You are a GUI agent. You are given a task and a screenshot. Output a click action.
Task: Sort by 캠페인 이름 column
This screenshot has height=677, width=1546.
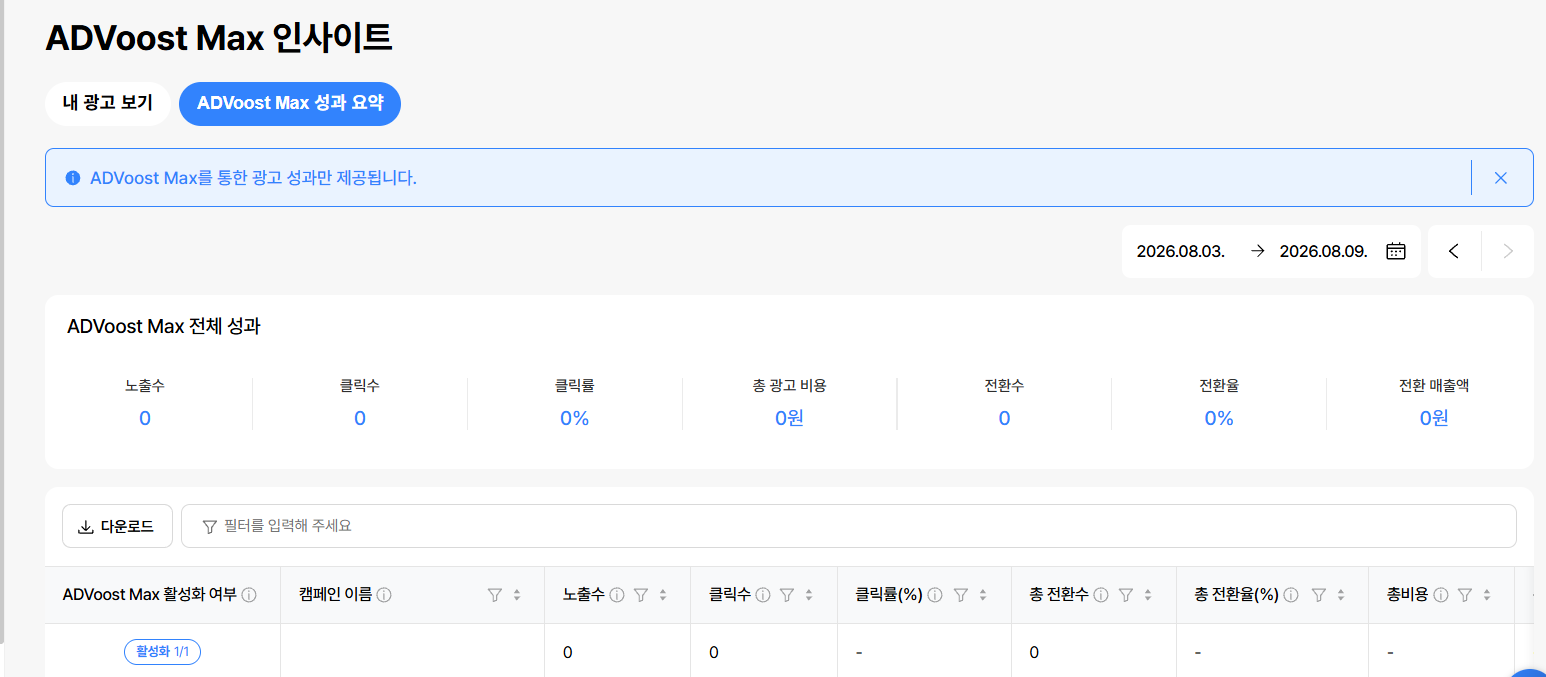click(517, 595)
